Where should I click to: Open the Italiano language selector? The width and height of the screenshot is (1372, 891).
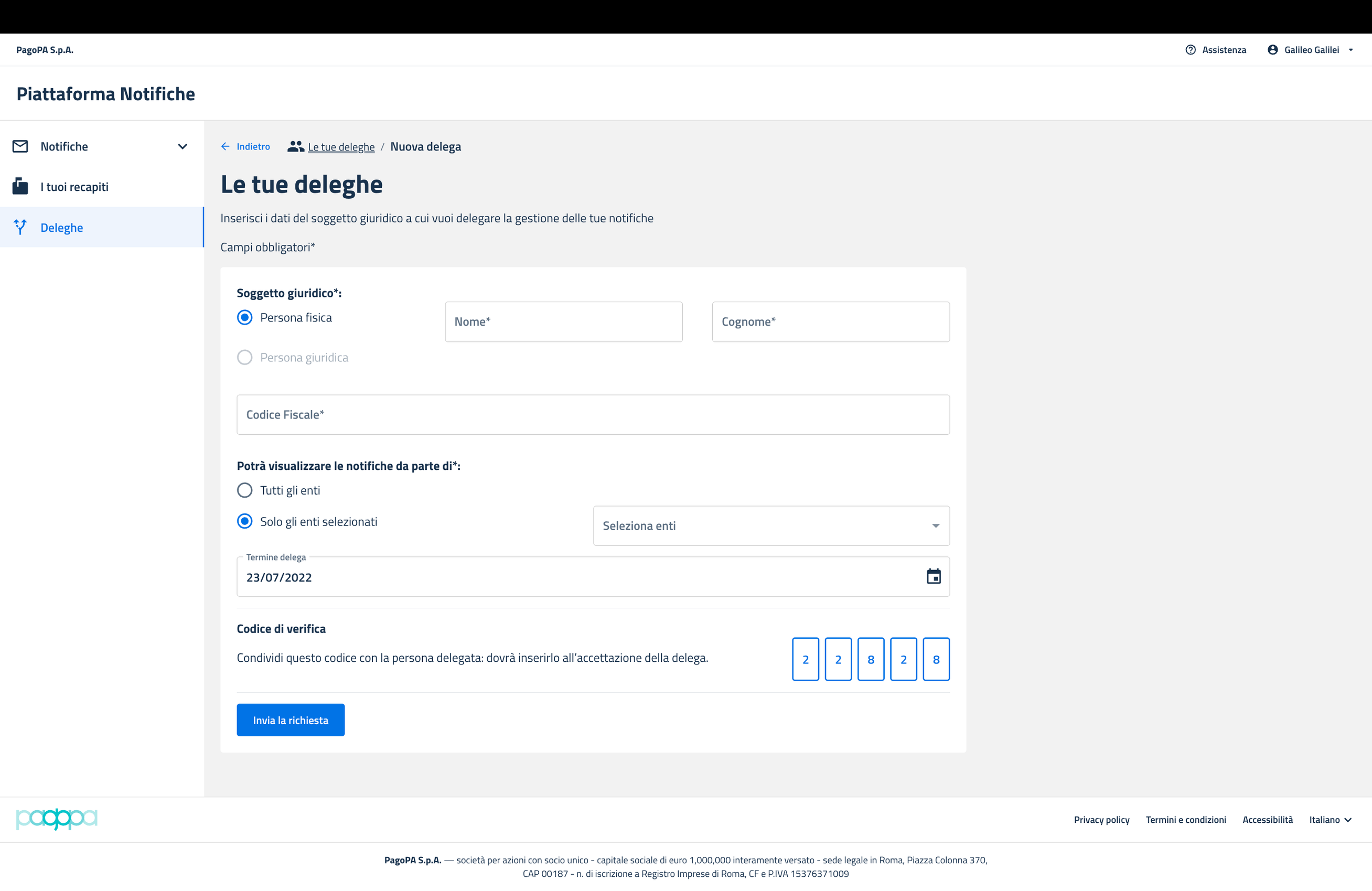1330,820
